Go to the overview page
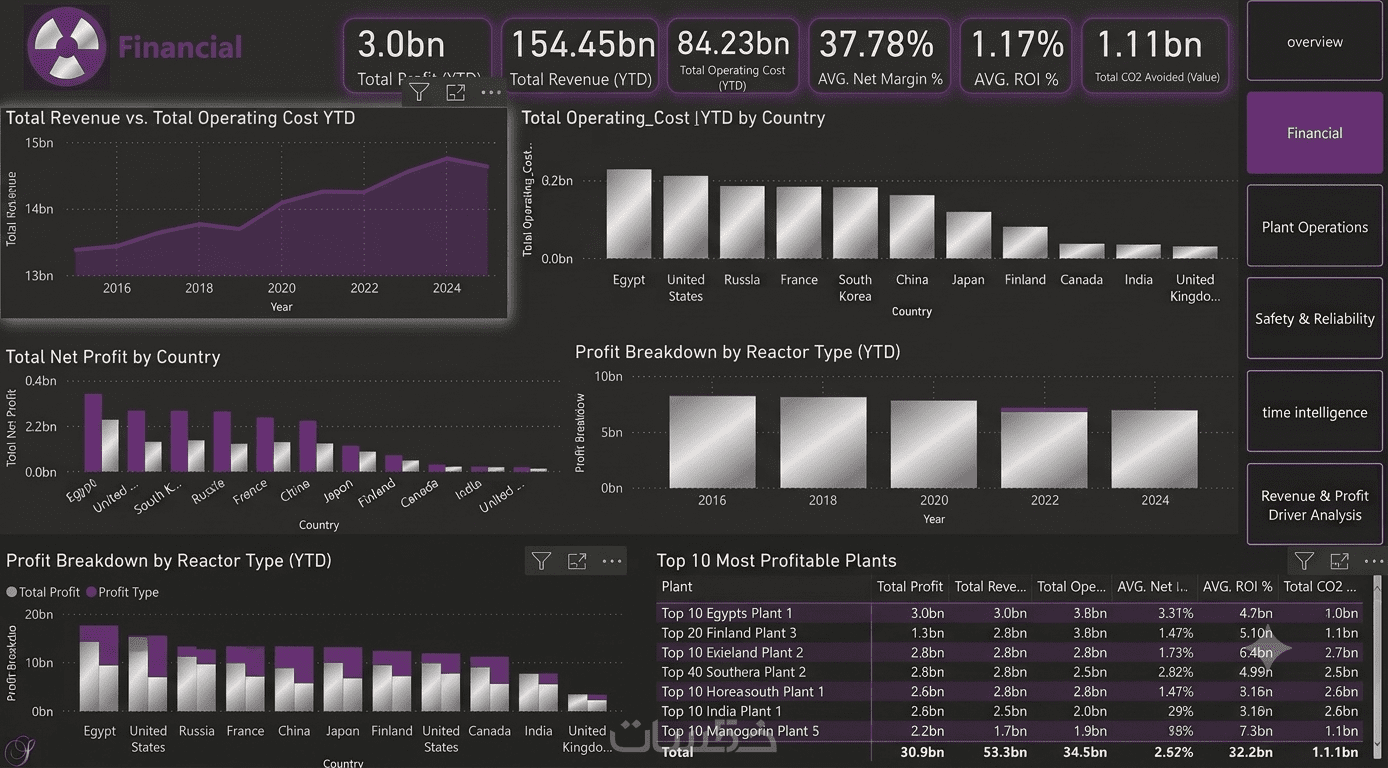This screenshot has width=1388, height=768. 1315,42
